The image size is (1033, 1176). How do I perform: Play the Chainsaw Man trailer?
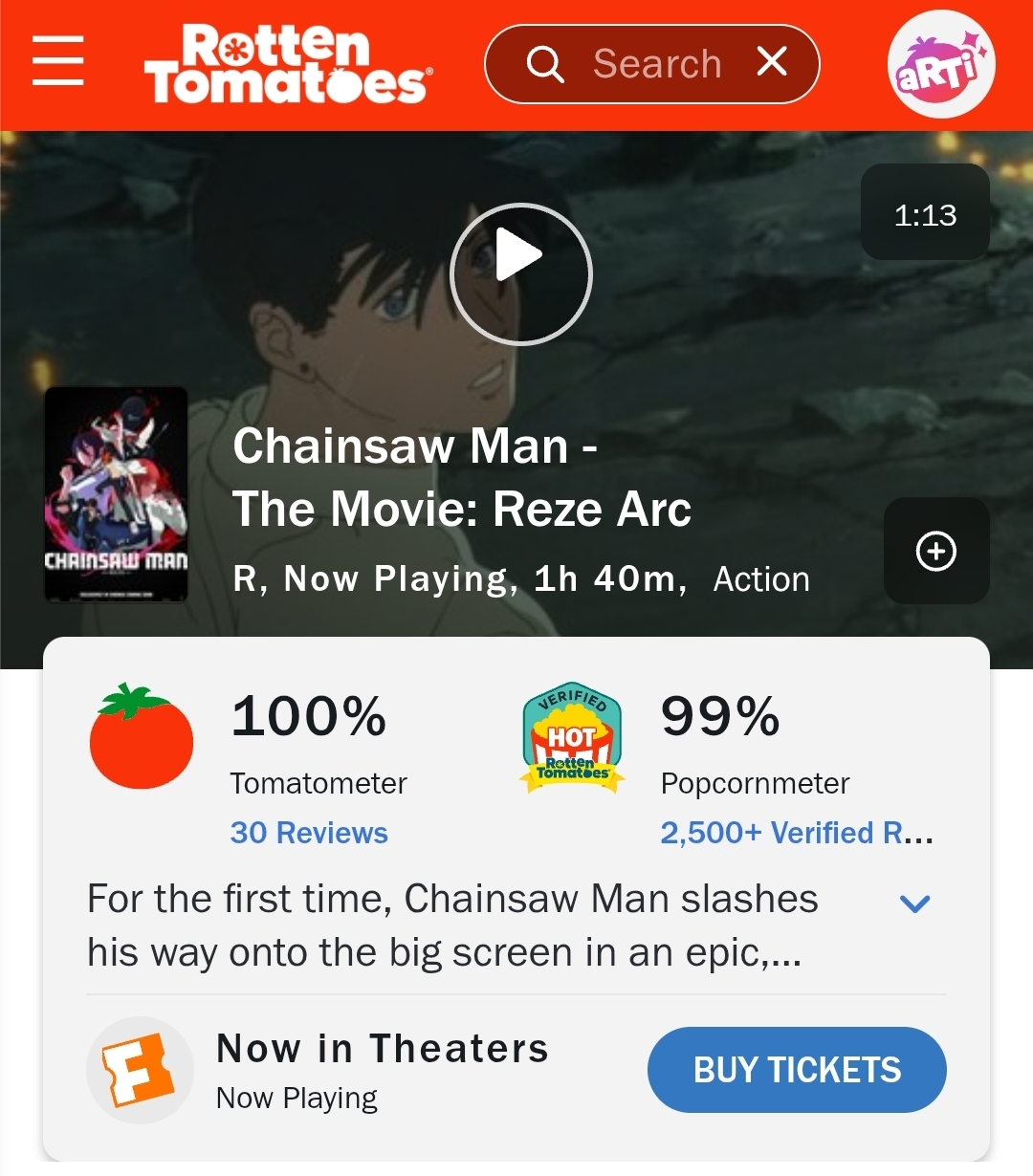point(521,274)
